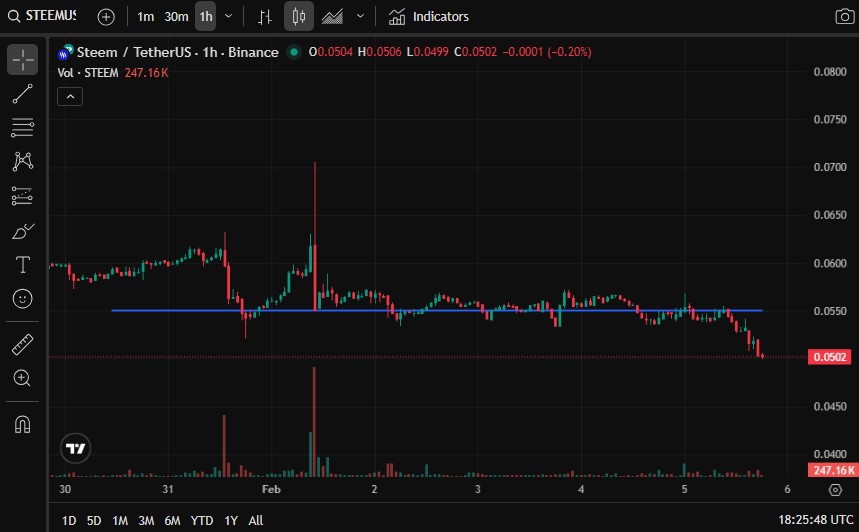Image resolution: width=859 pixels, height=532 pixels.
Task: Open the patterns drawing tool
Action: tap(22, 161)
